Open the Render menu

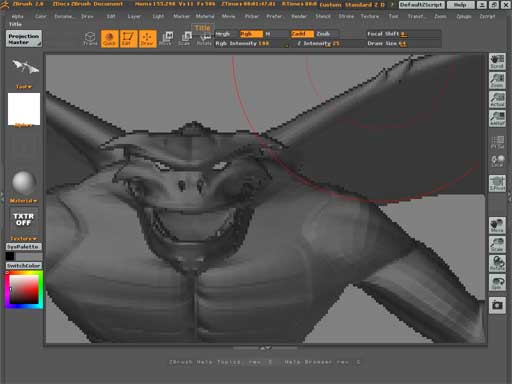click(299, 16)
